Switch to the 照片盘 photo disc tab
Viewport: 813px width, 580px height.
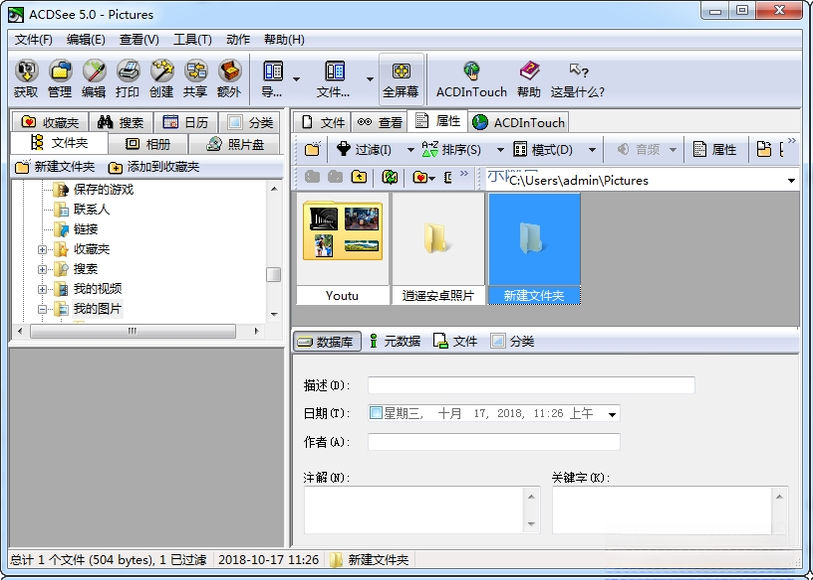(235, 144)
